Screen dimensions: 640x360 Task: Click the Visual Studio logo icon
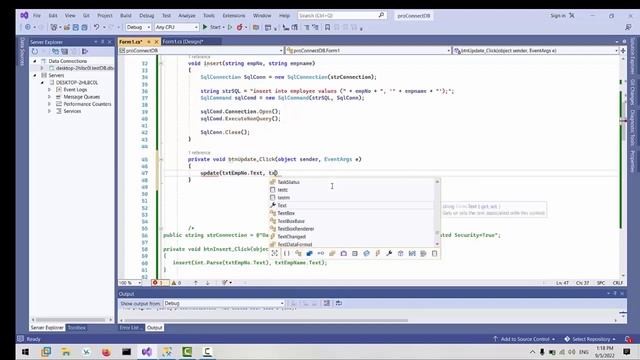point(24,16)
